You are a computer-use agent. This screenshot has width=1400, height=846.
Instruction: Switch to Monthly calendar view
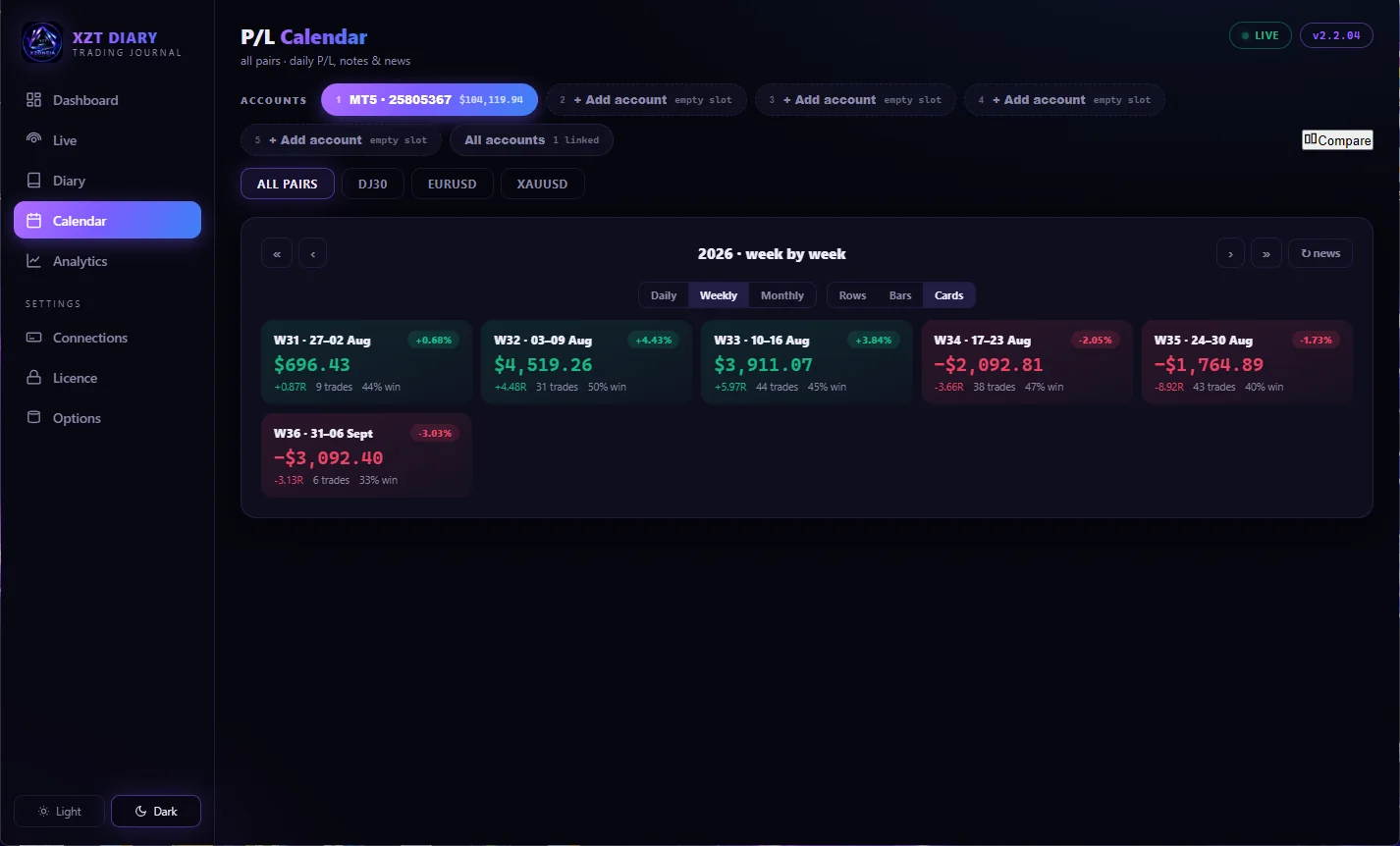[x=782, y=295]
